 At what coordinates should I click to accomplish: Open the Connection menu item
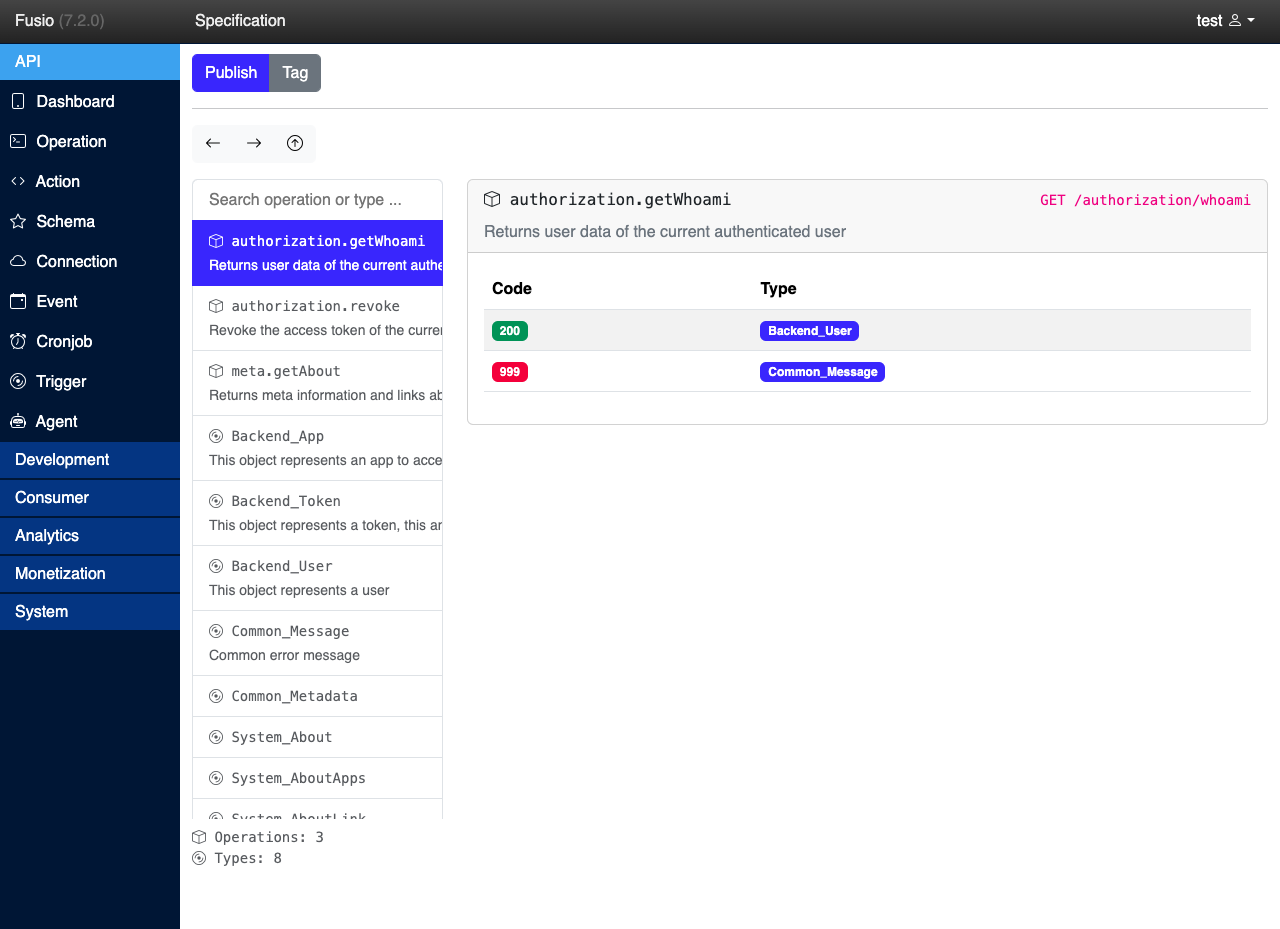90,261
